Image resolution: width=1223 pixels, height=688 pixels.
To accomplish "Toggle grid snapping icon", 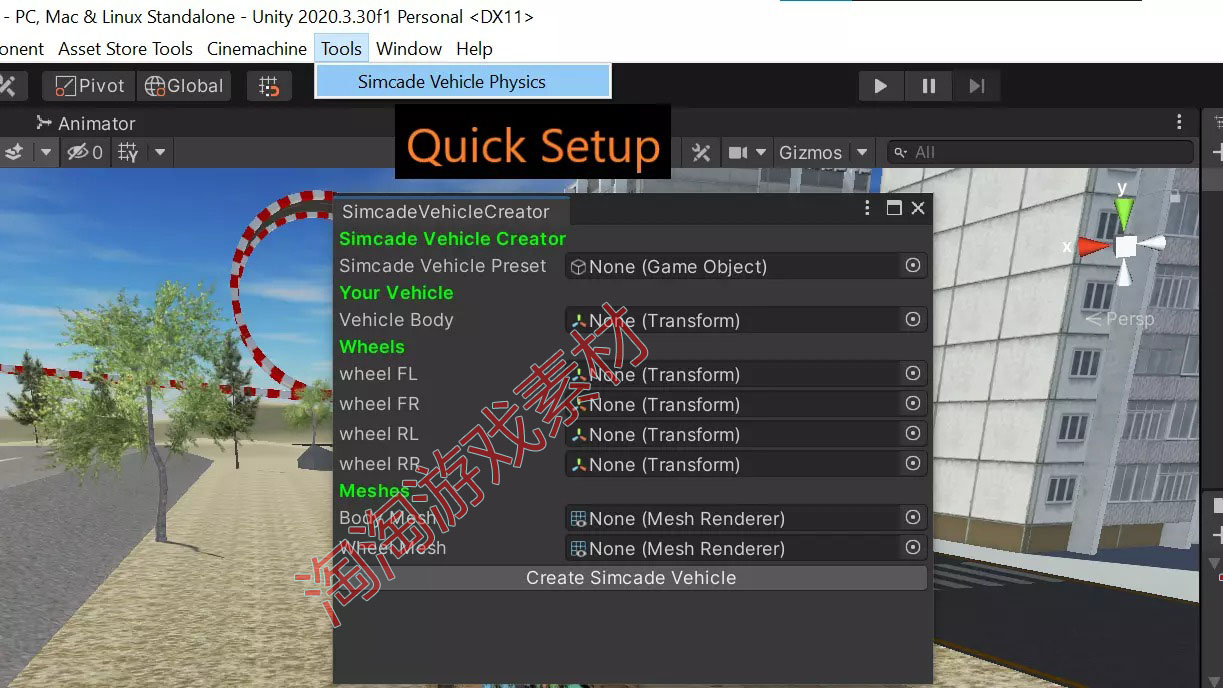I will (269, 86).
